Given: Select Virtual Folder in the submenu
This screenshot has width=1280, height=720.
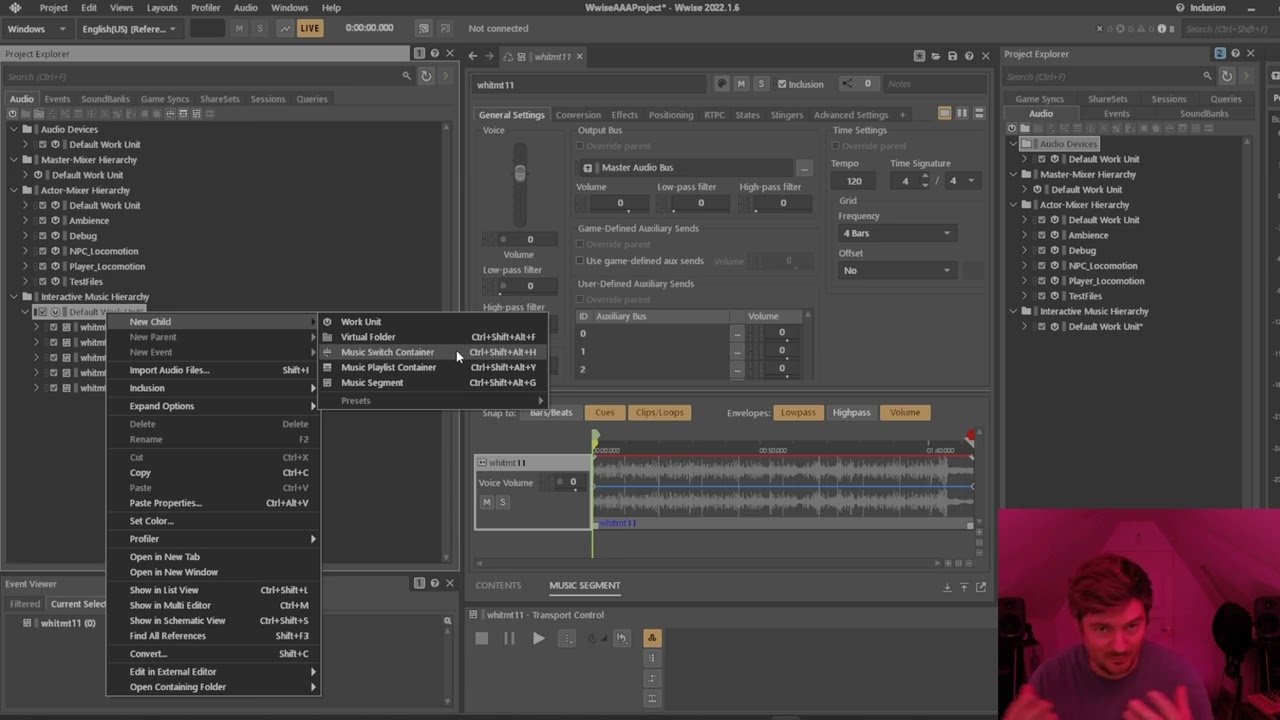Looking at the screenshot, I should point(431,337).
